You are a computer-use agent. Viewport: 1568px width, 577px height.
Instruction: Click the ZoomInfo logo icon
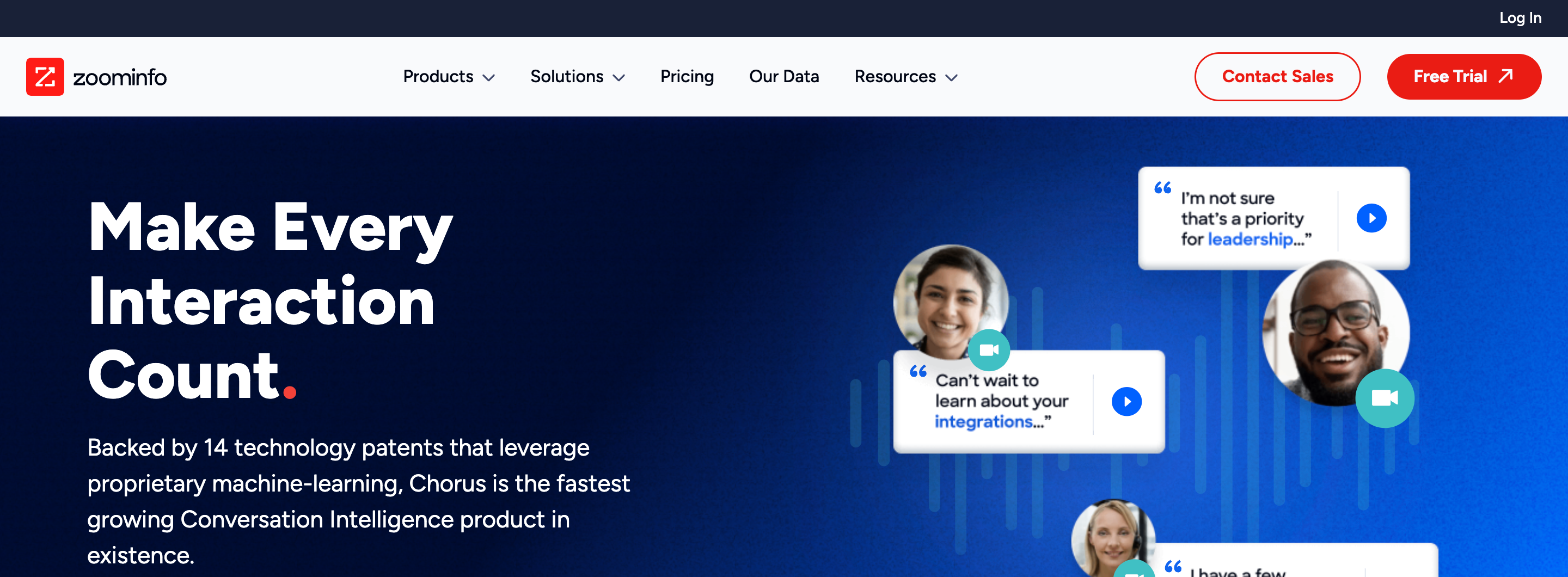tap(45, 77)
